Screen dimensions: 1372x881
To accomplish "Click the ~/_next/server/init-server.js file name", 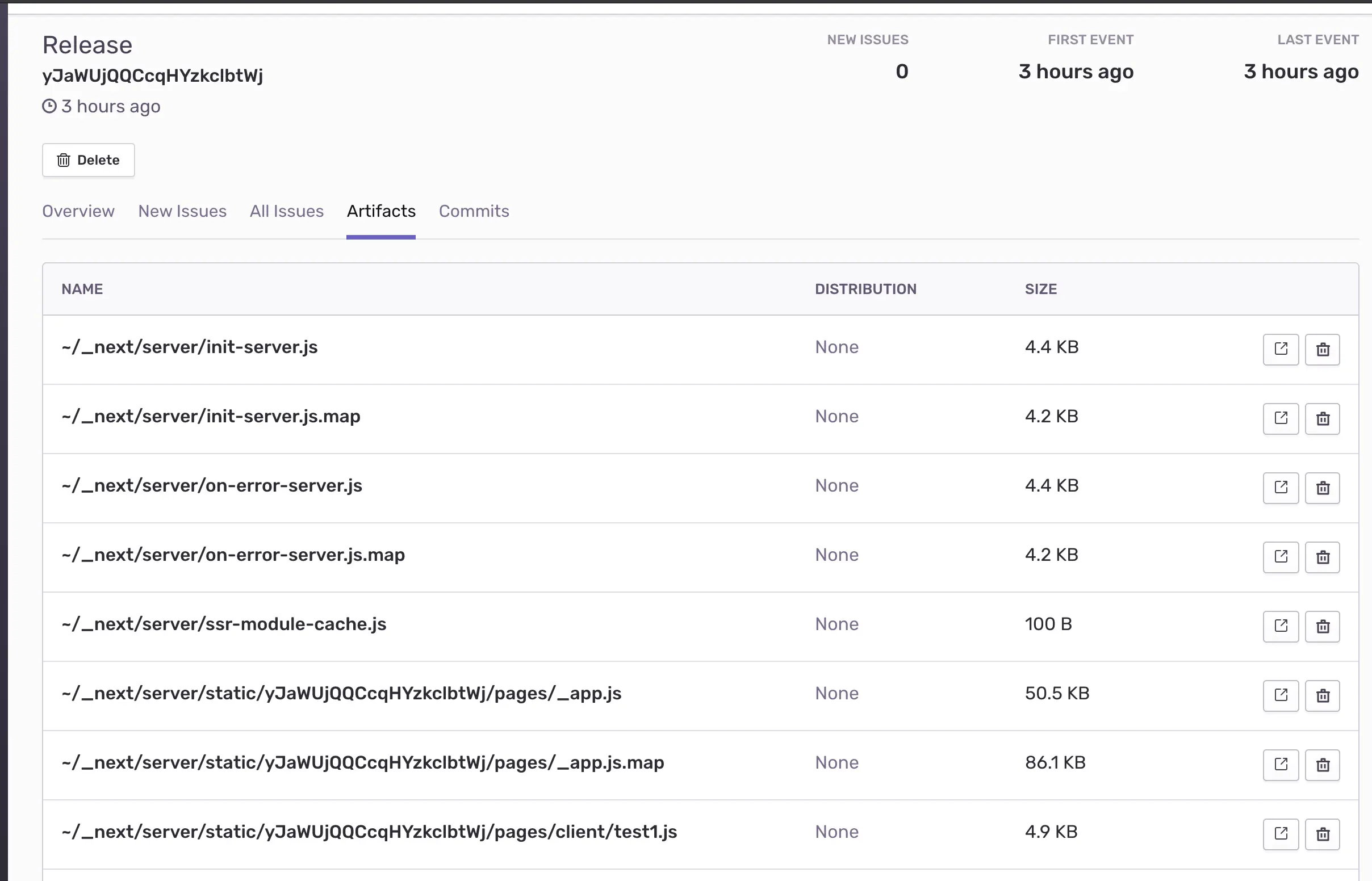I will tap(189, 347).
